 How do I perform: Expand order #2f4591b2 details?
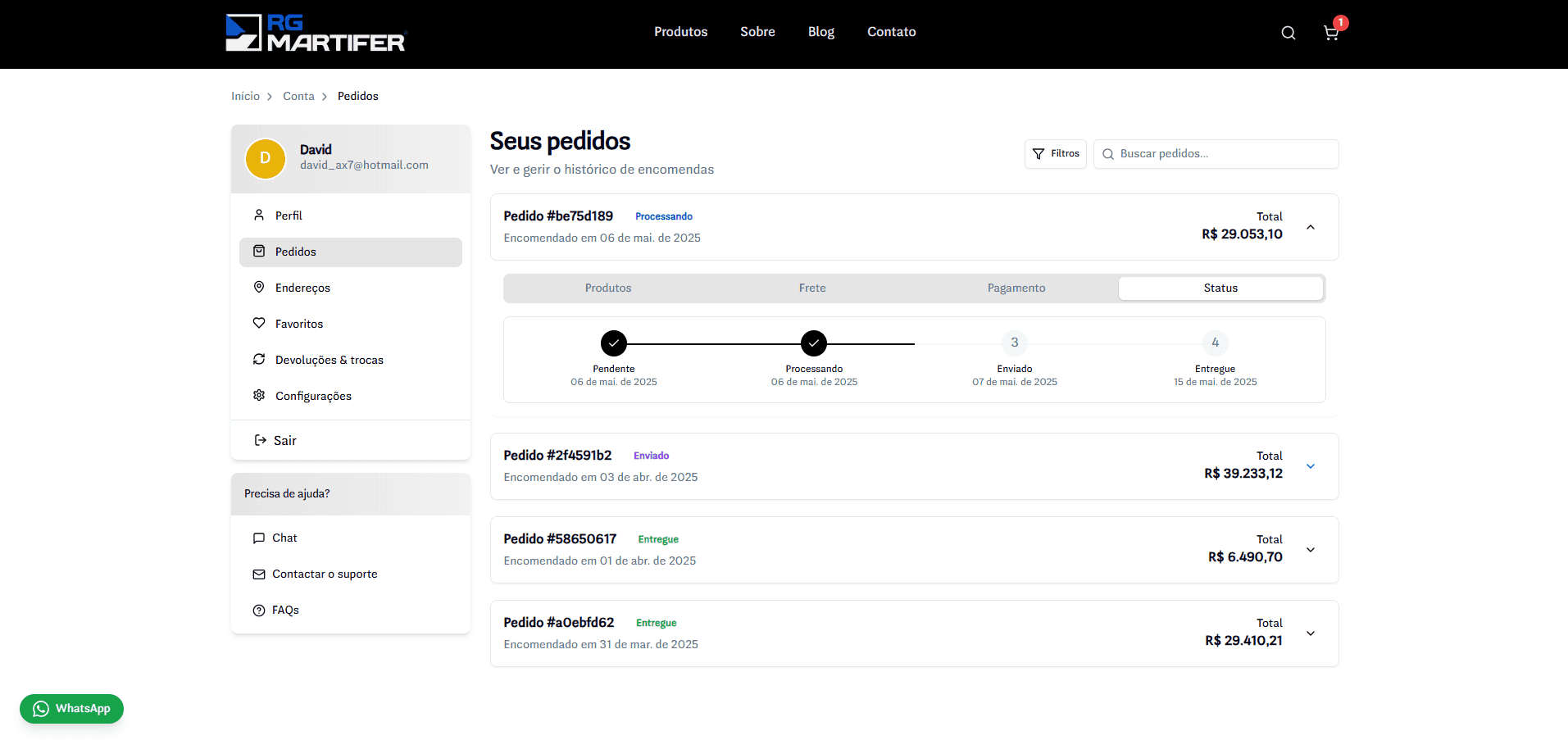pyautogui.click(x=1310, y=466)
